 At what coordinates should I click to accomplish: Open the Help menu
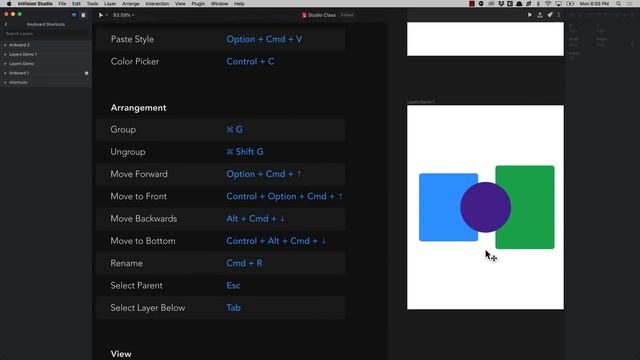coord(239,4)
